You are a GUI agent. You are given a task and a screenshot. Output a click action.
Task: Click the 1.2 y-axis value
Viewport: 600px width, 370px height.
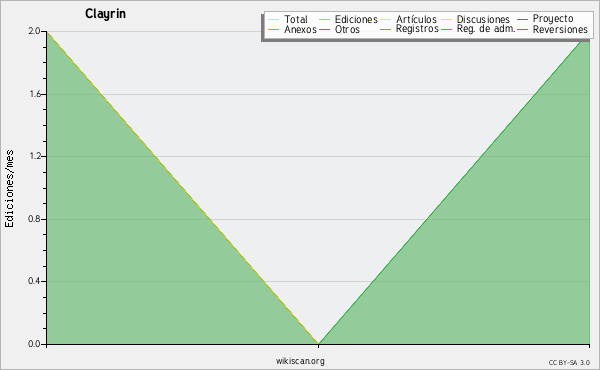click(x=35, y=156)
